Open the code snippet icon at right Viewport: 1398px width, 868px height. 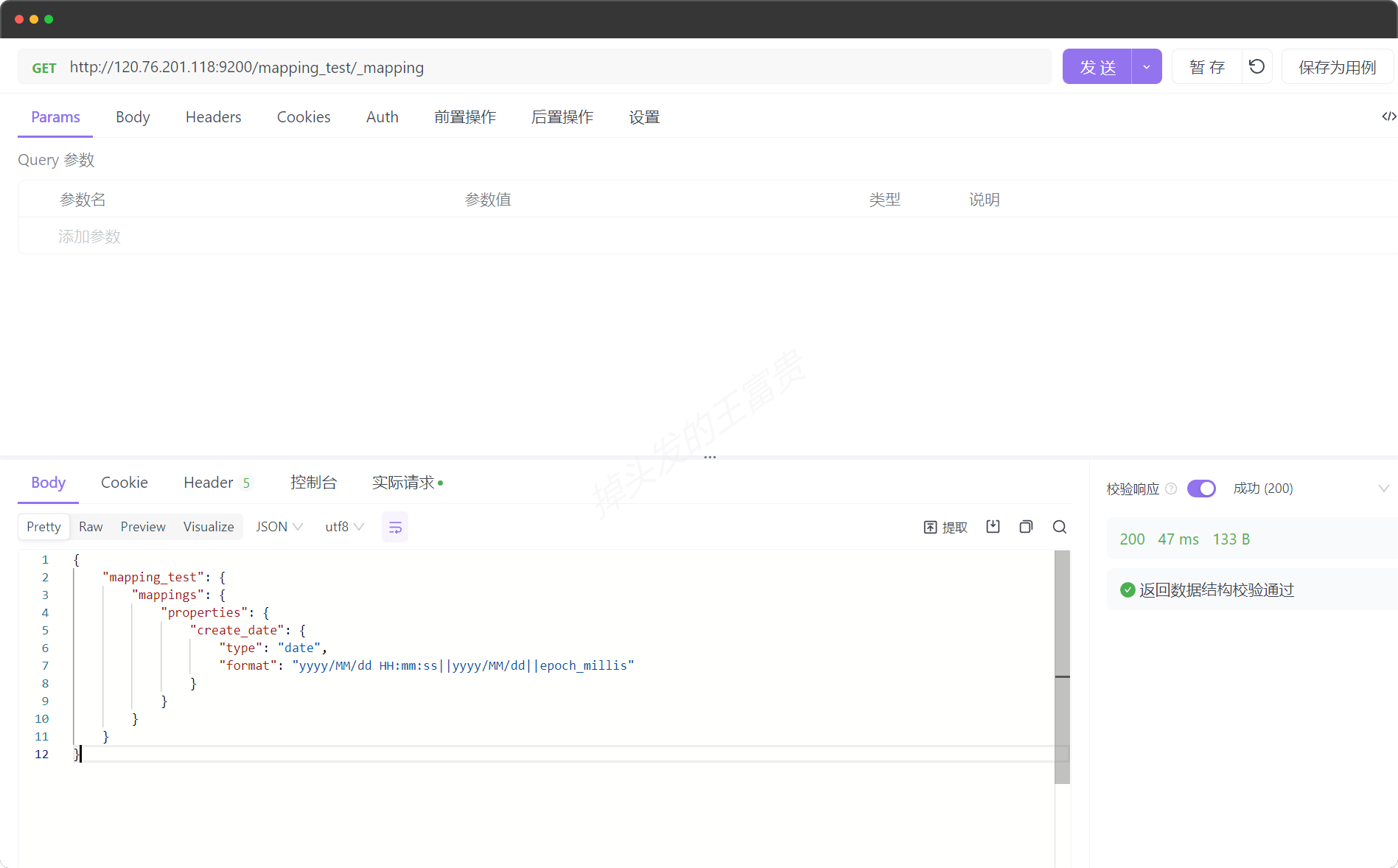coord(1388,116)
